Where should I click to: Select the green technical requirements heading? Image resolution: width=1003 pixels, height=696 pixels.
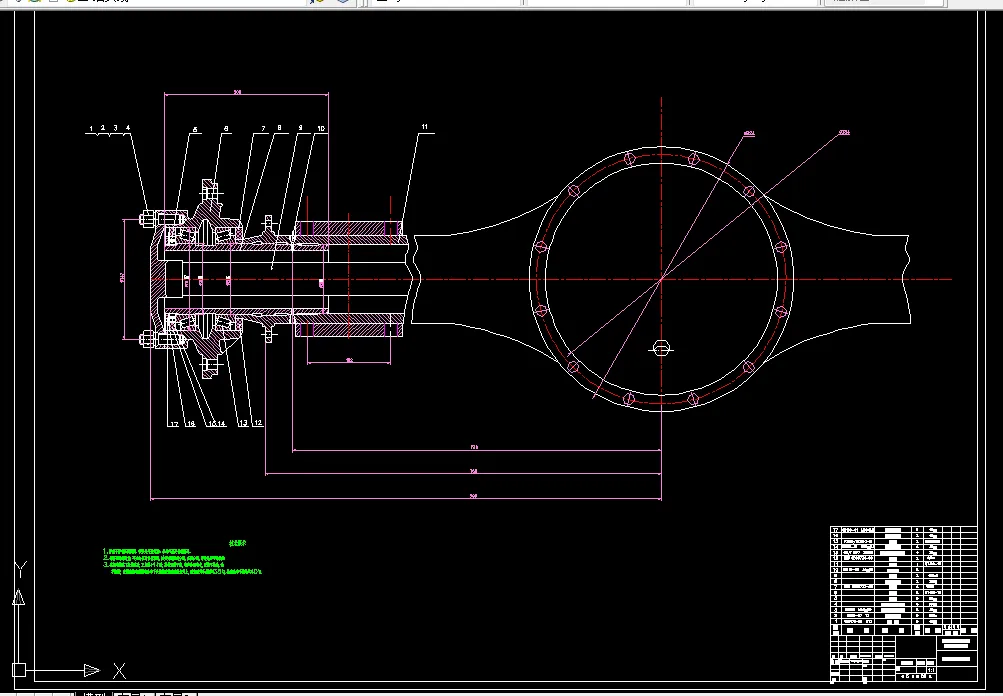coord(237,543)
